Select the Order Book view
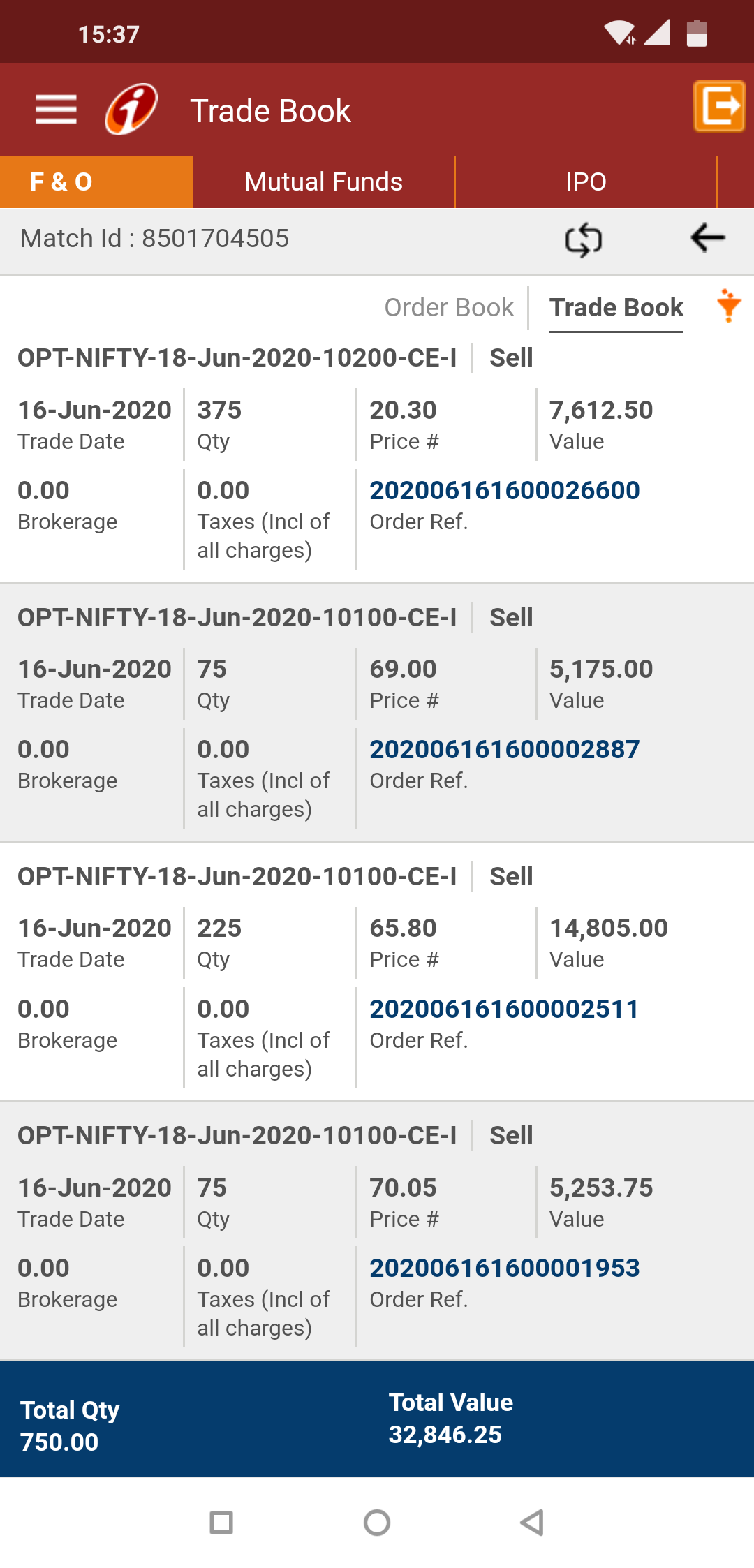The image size is (754, 1568). pos(449,308)
